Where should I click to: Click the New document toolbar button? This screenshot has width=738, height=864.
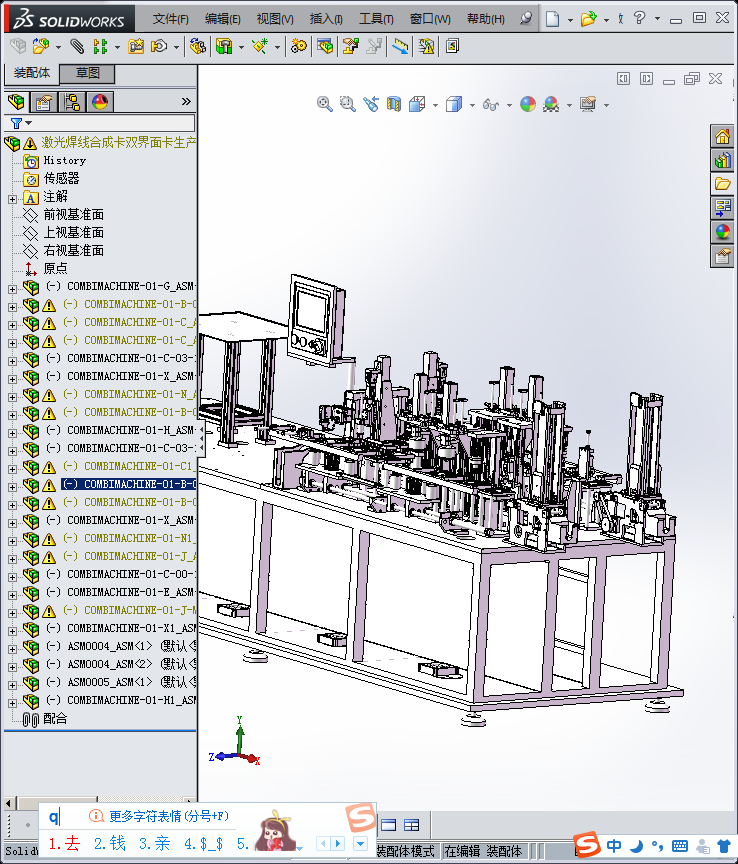coord(552,19)
